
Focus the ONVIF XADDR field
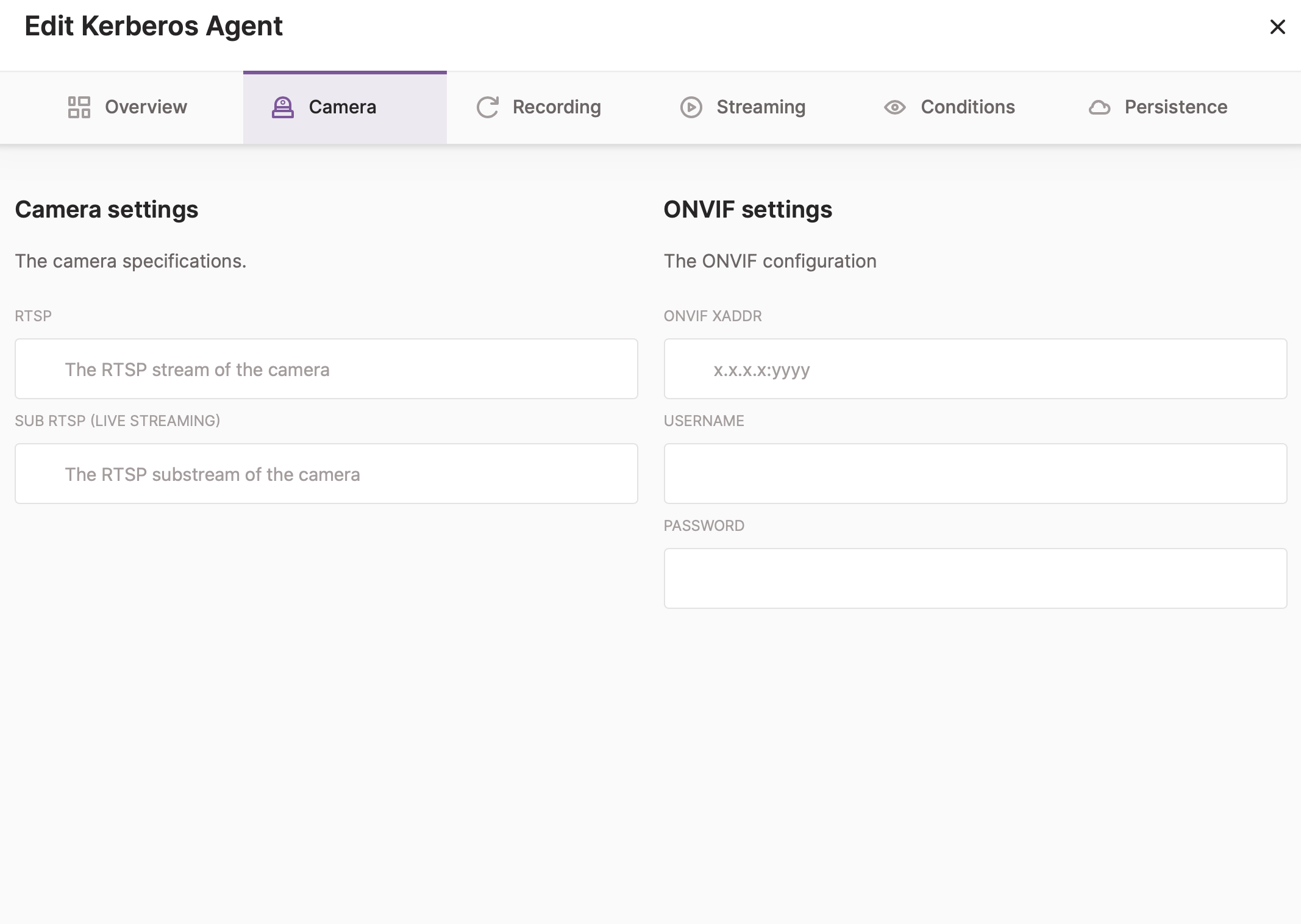[974, 369]
